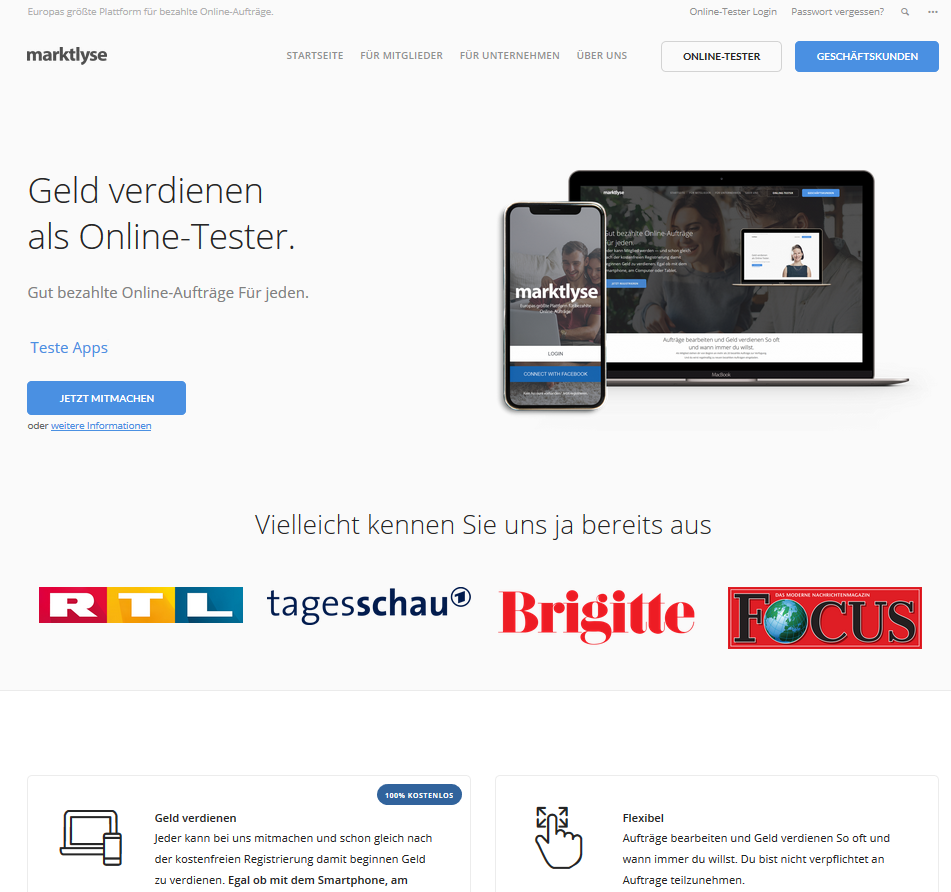Click the tagesschau logo
The width and height of the screenshot is (951, 892).
pos(369,605)
